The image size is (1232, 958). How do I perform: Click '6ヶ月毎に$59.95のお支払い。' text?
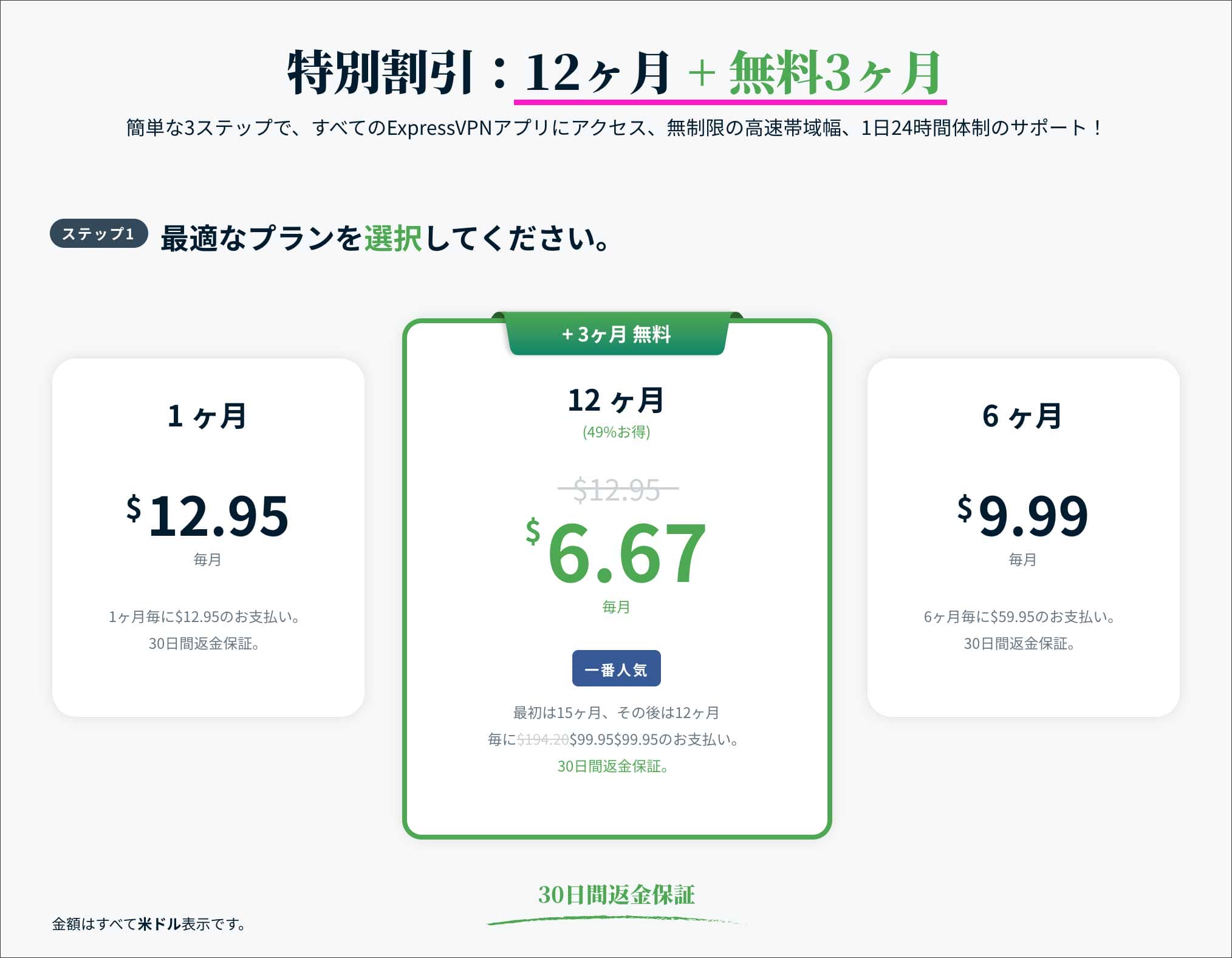[1020, 617]
